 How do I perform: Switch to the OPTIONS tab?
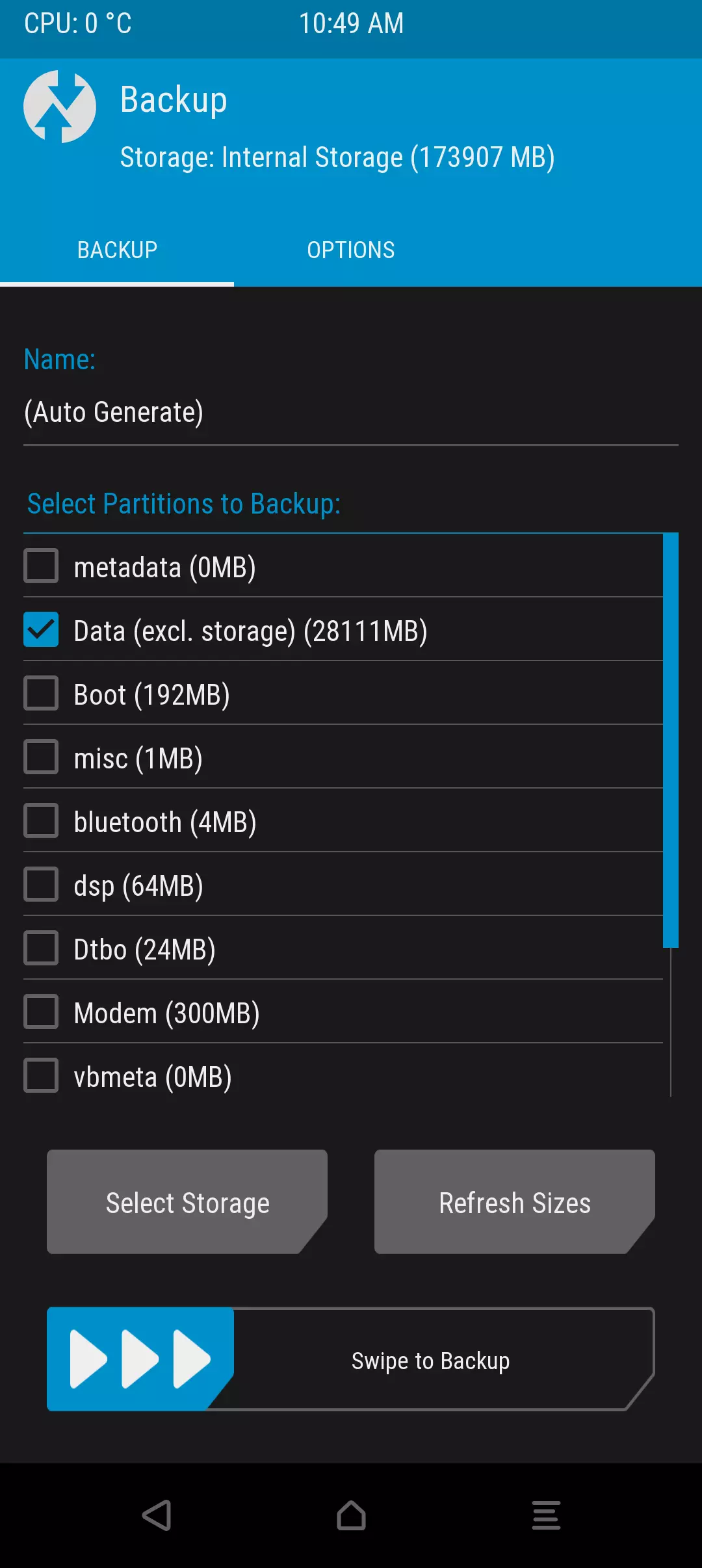(x=350, y=250)
